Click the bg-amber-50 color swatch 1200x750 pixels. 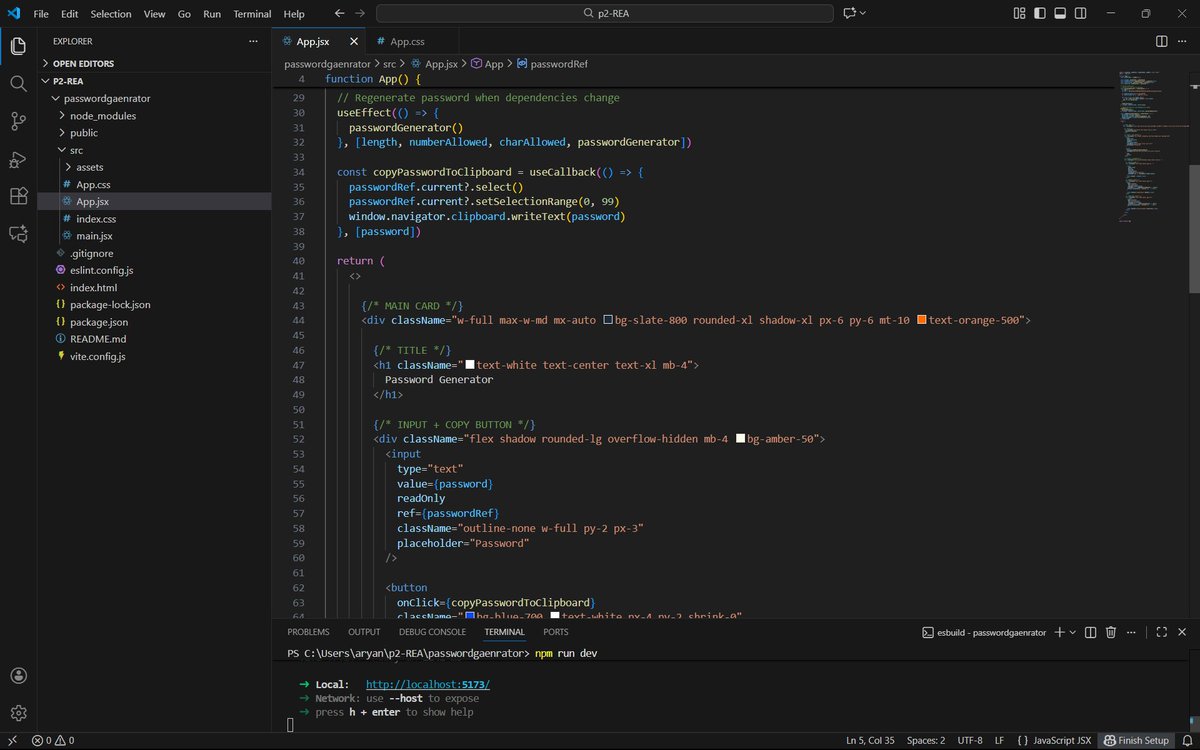pyautogui.click(x=740, y=439)
